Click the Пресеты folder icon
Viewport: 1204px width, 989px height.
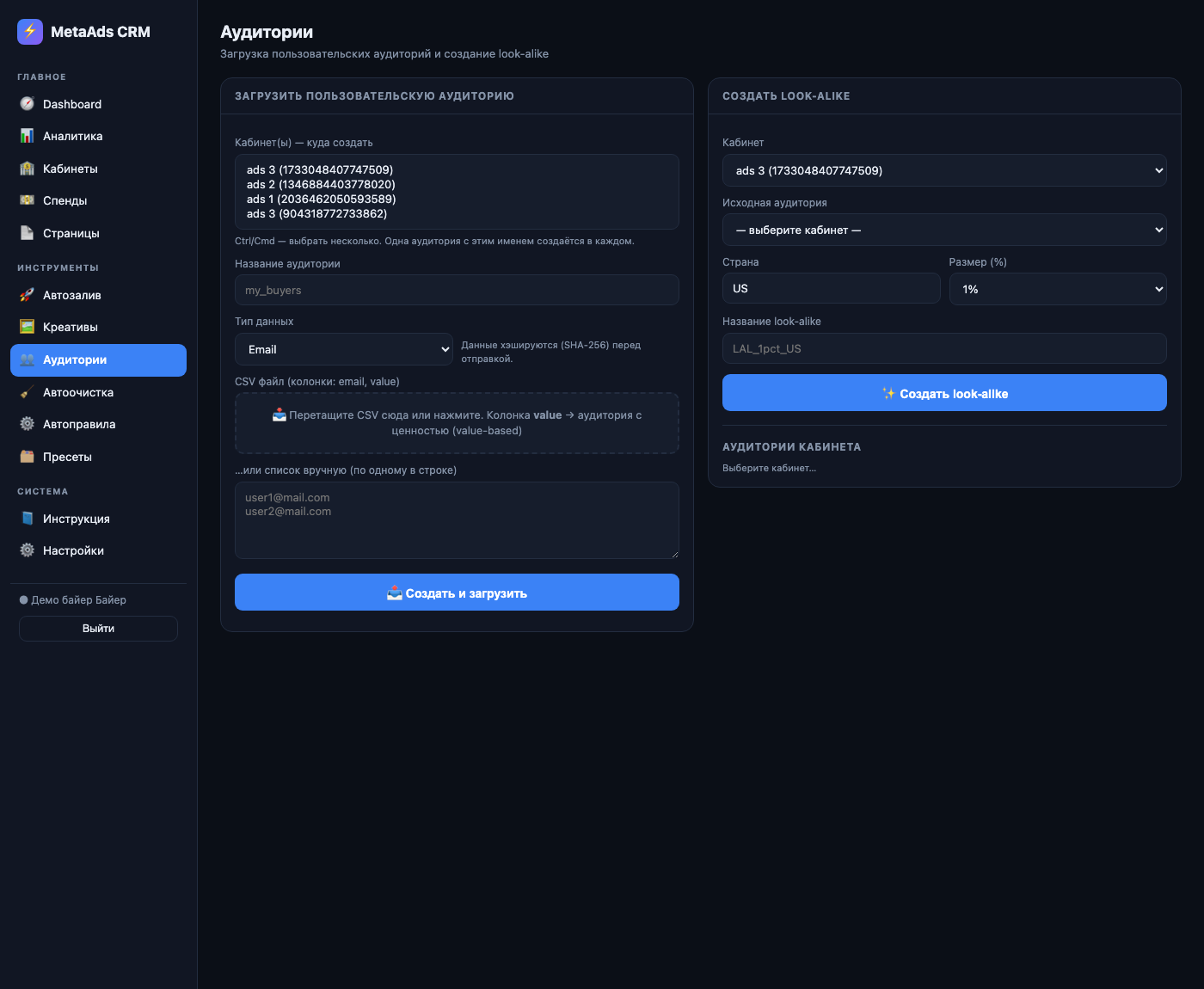27,457
